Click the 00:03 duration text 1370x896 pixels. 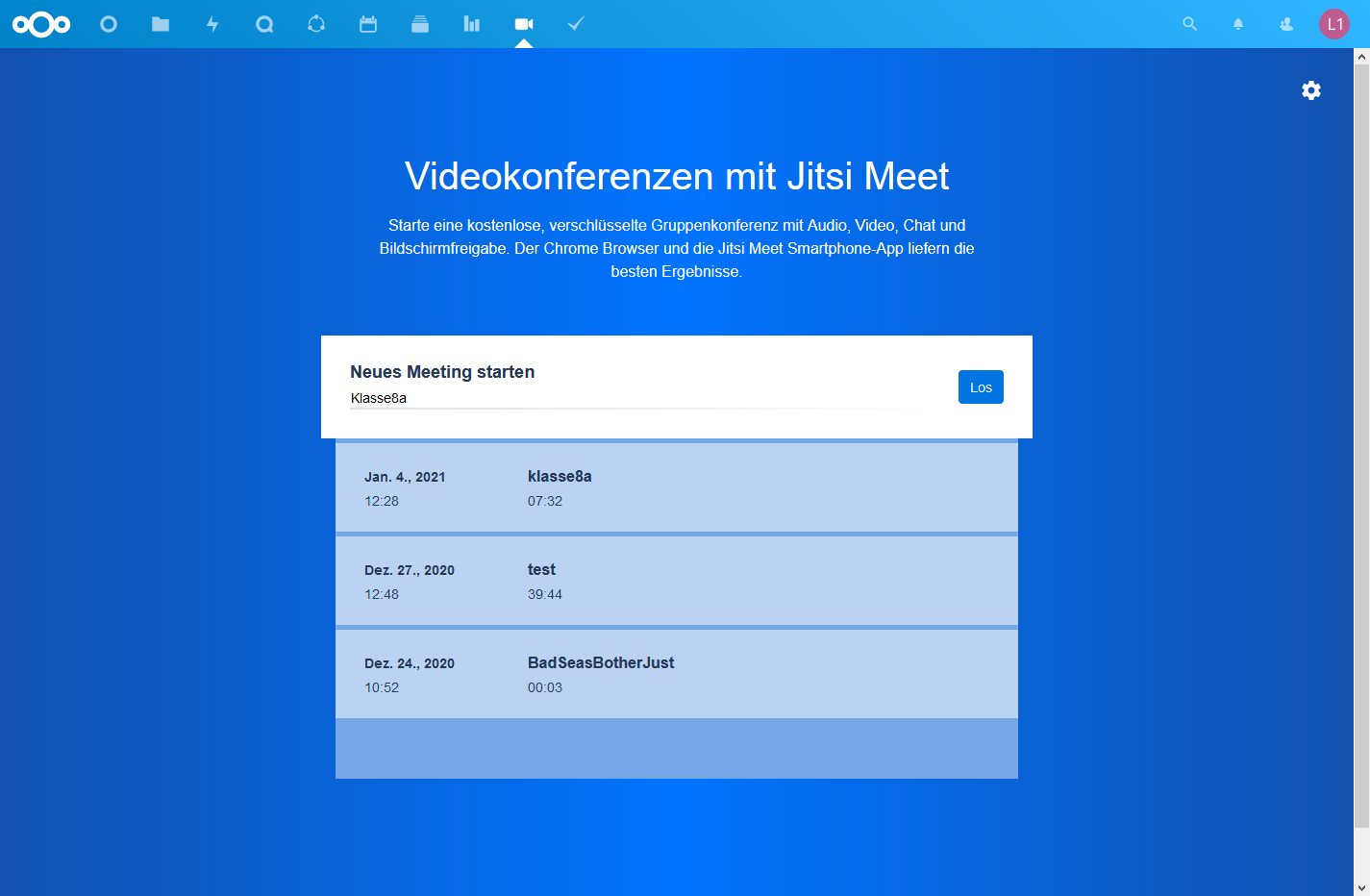pos(545,687)
